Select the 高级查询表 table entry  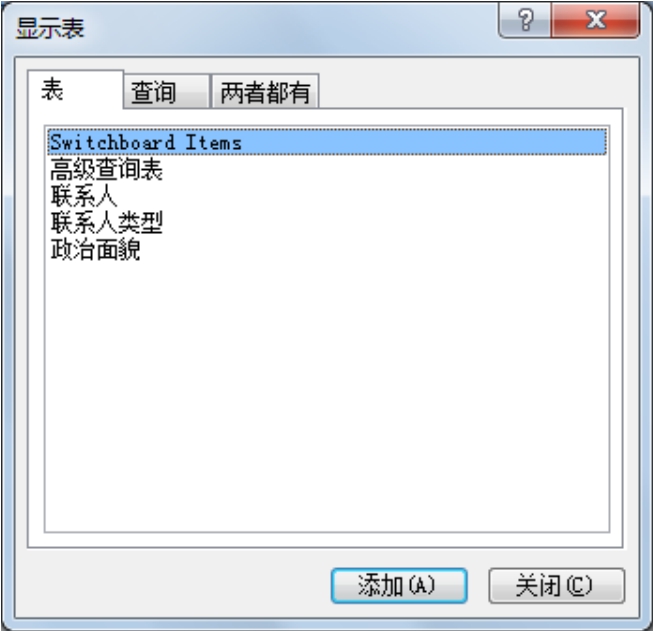tap(327, 169)
